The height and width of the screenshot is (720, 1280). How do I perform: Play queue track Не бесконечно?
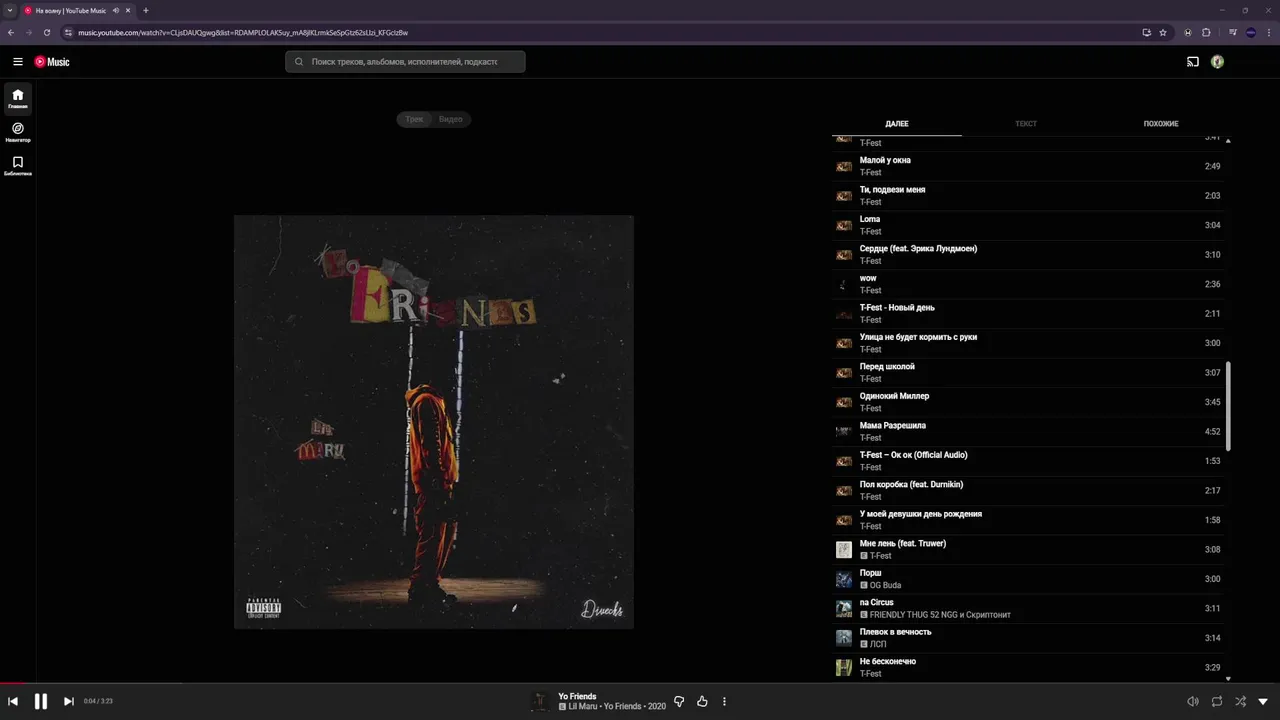(1029, 667)
